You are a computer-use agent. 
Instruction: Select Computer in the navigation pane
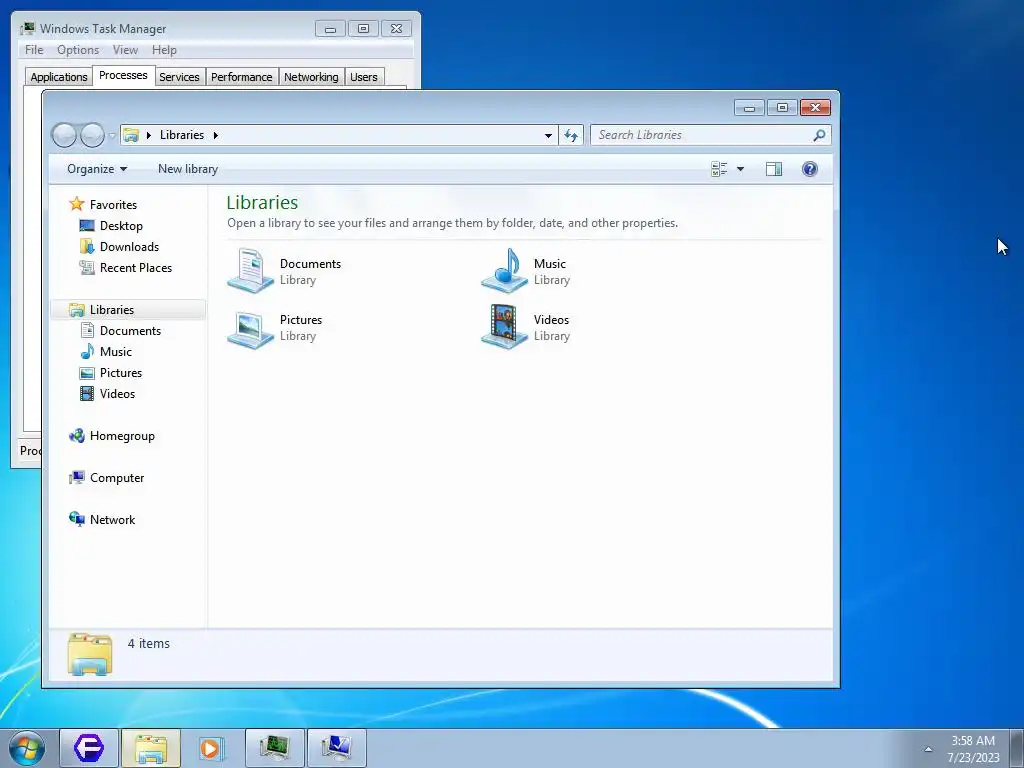coord(117,477)
